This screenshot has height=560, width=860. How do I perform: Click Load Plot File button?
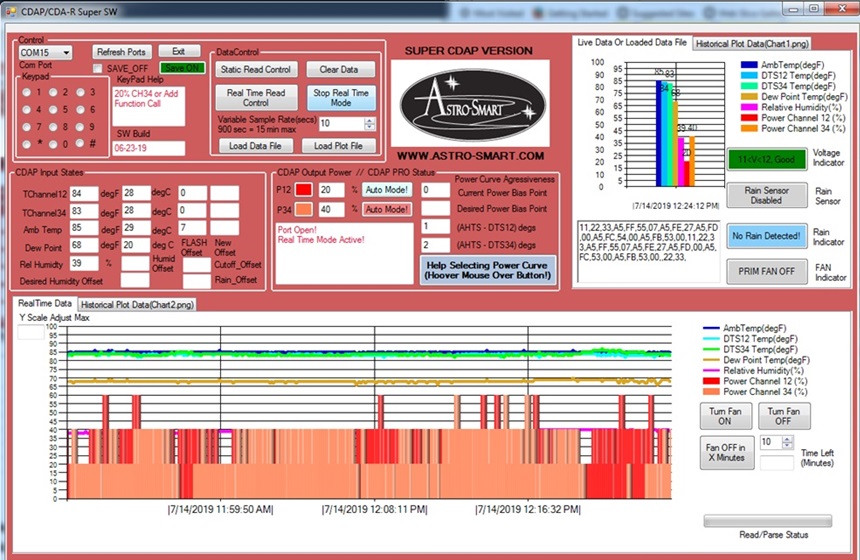[x=338, y=146]
